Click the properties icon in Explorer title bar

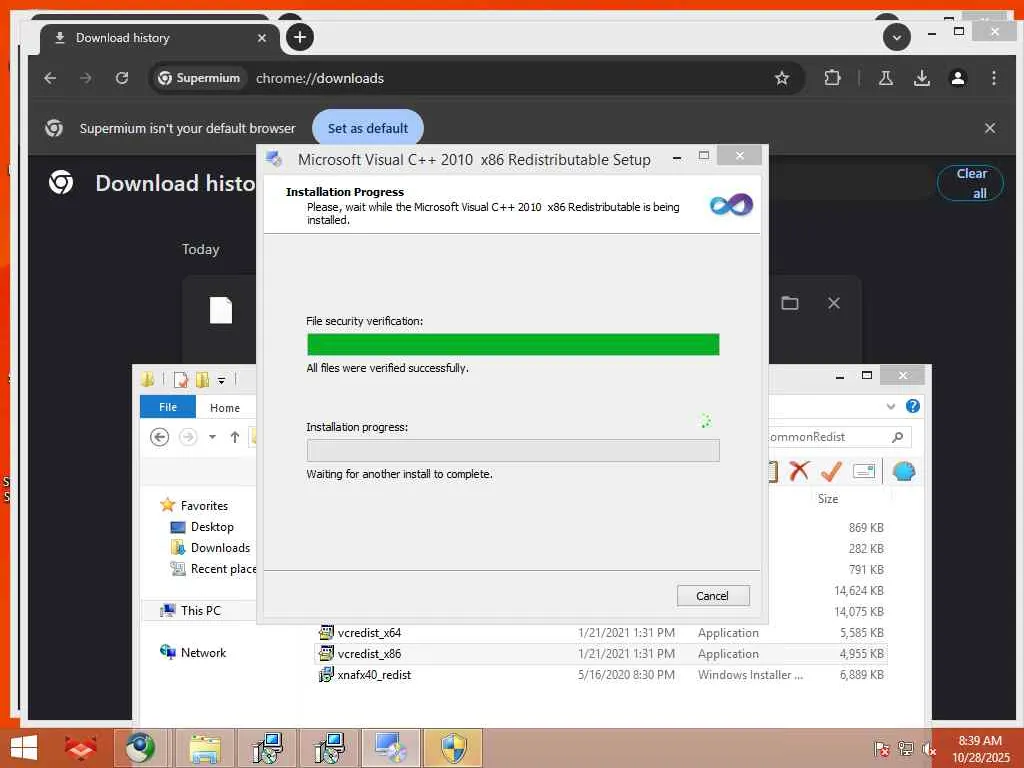[182, 379]
